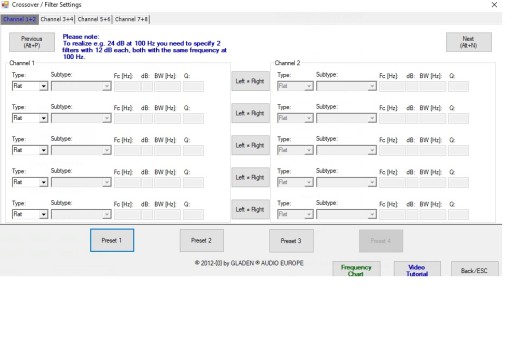Image resolution: width=512 pixels, height=361 pixels.
Task: Click the Back/ESC button
Action: (x=474, y=269)
